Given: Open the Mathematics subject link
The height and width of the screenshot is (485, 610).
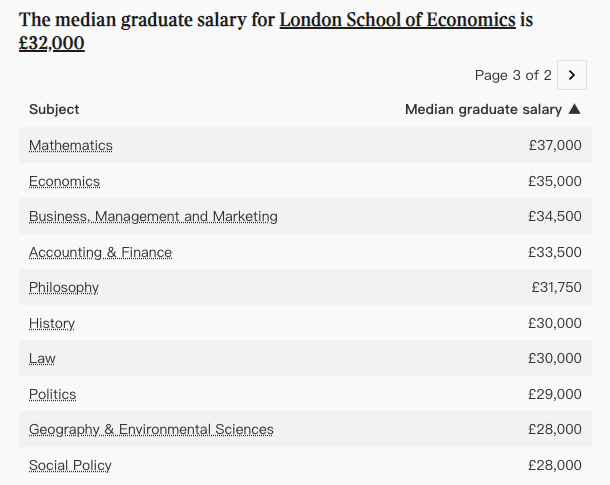Looking at the screenshot, I should tap(71, 145).
